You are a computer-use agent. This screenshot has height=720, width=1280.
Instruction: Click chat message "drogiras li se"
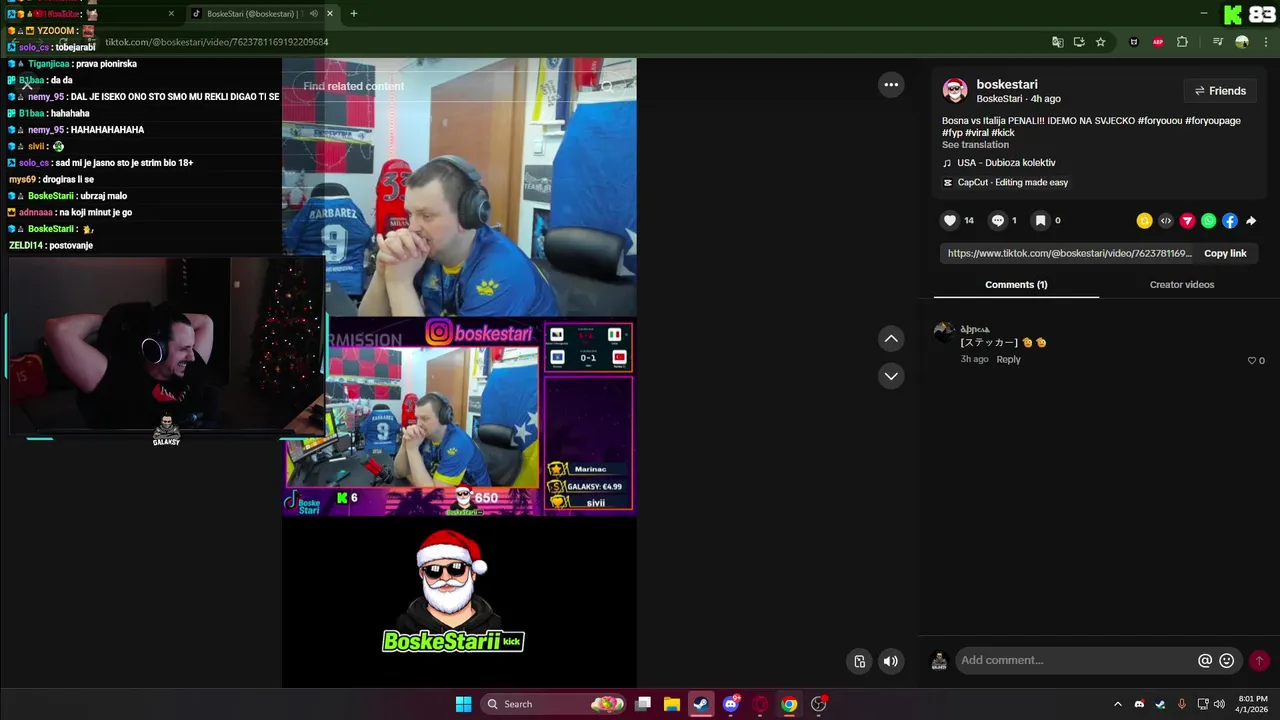point(68,179)
